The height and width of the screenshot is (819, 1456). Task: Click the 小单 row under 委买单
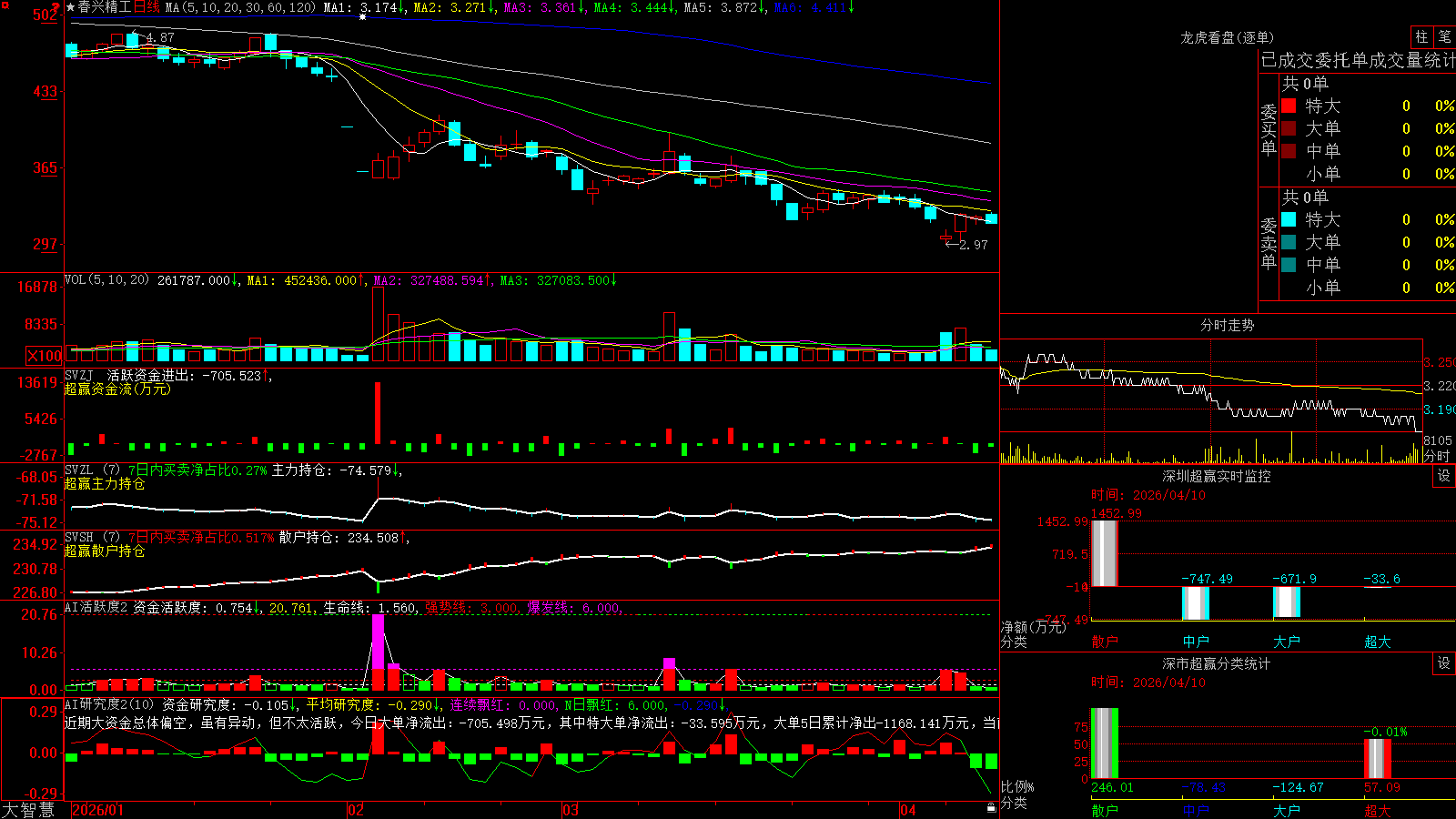click(x=1369, y=174)
